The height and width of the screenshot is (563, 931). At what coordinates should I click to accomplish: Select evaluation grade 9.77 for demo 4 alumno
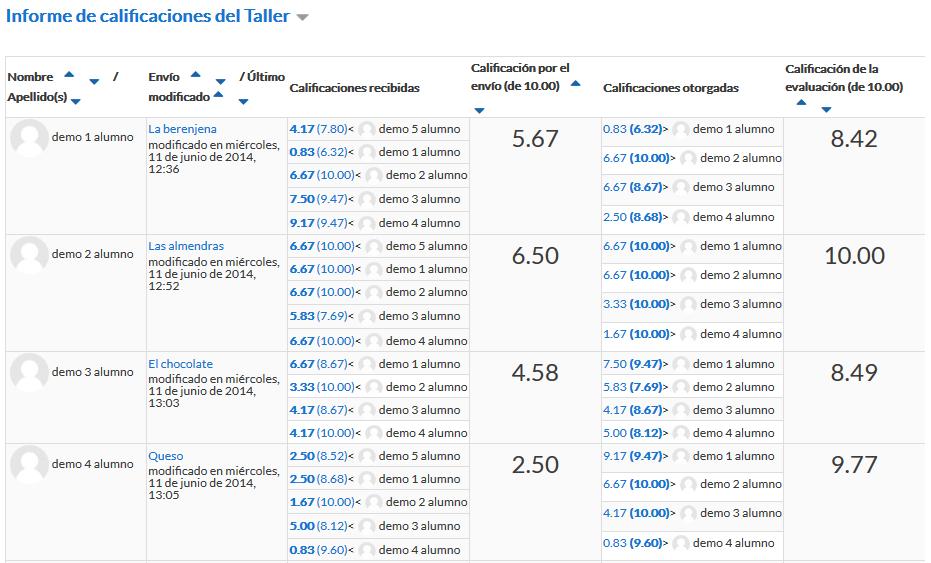coord(854,464)
